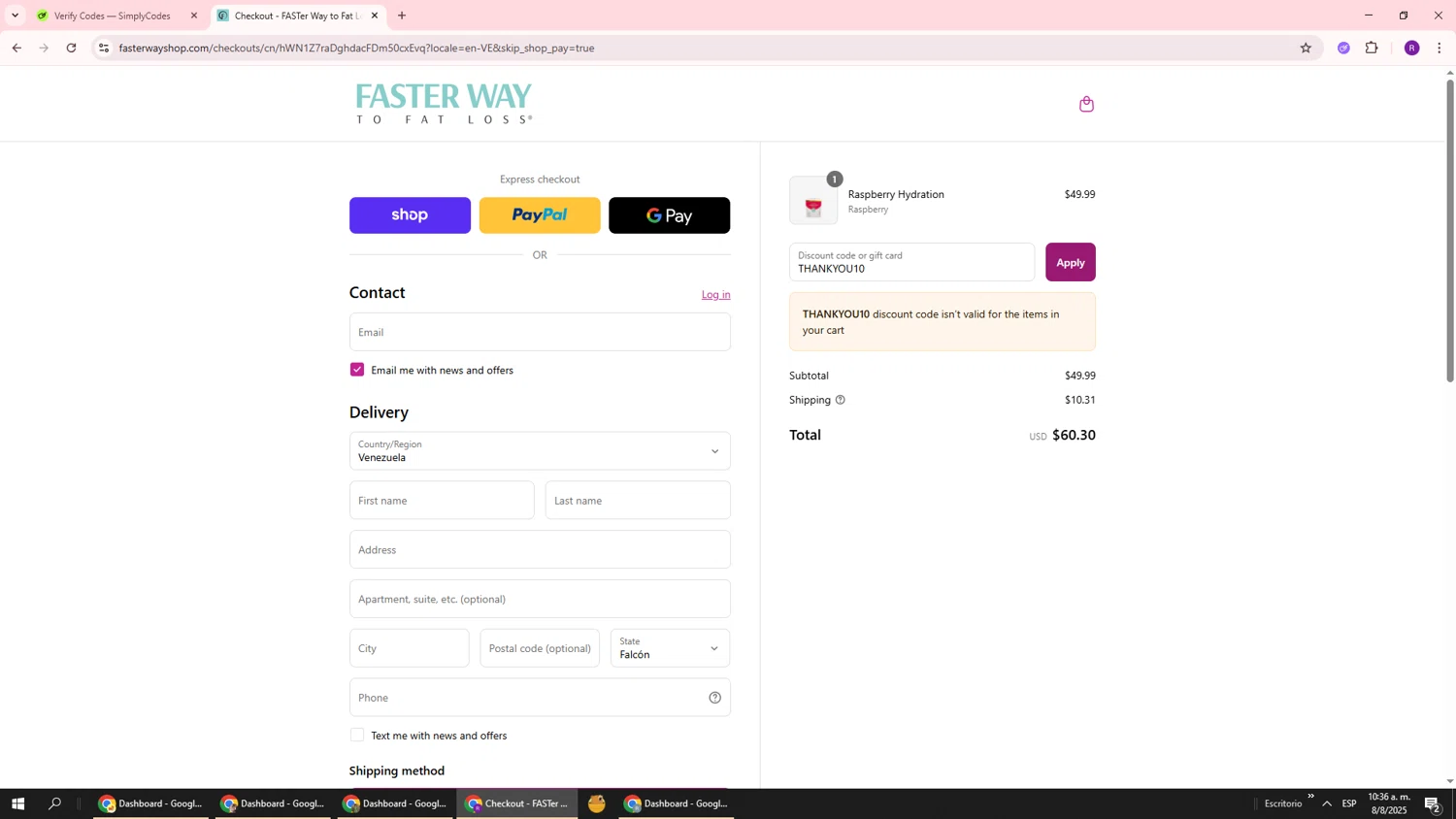Image resolution: width=1456 pixels, height=819 pixels.
Task: Click the purple extension icon in toolbar
Action: 1343,48
